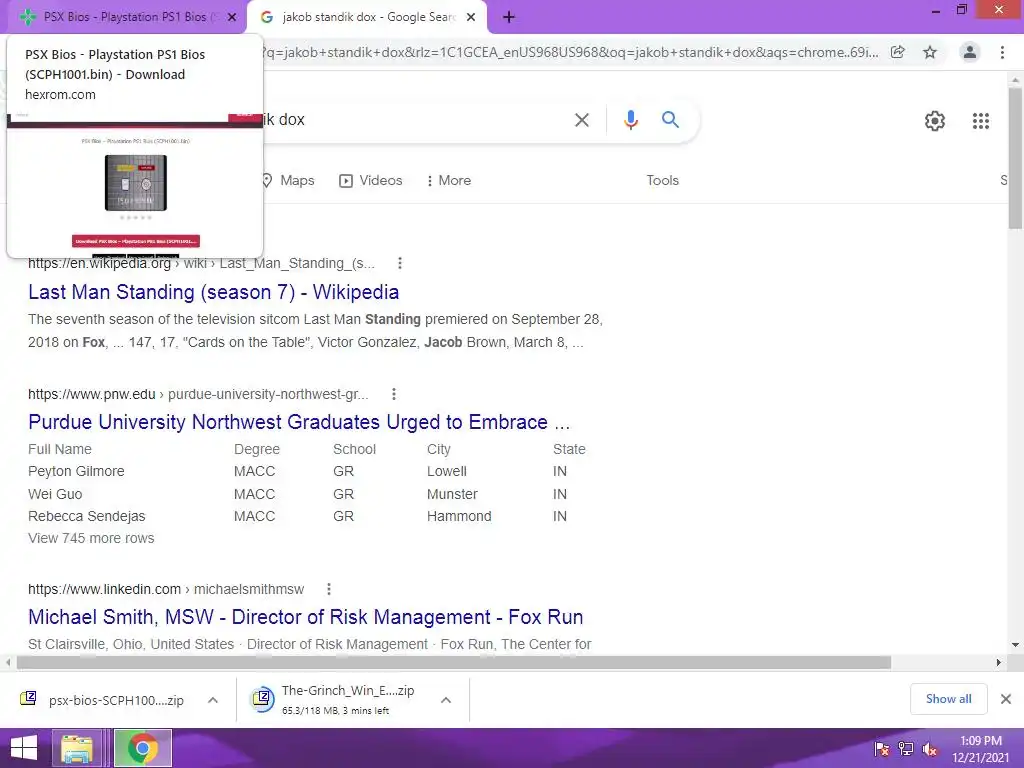
Task: Select the Videos search filter
Action: [371, 180]
